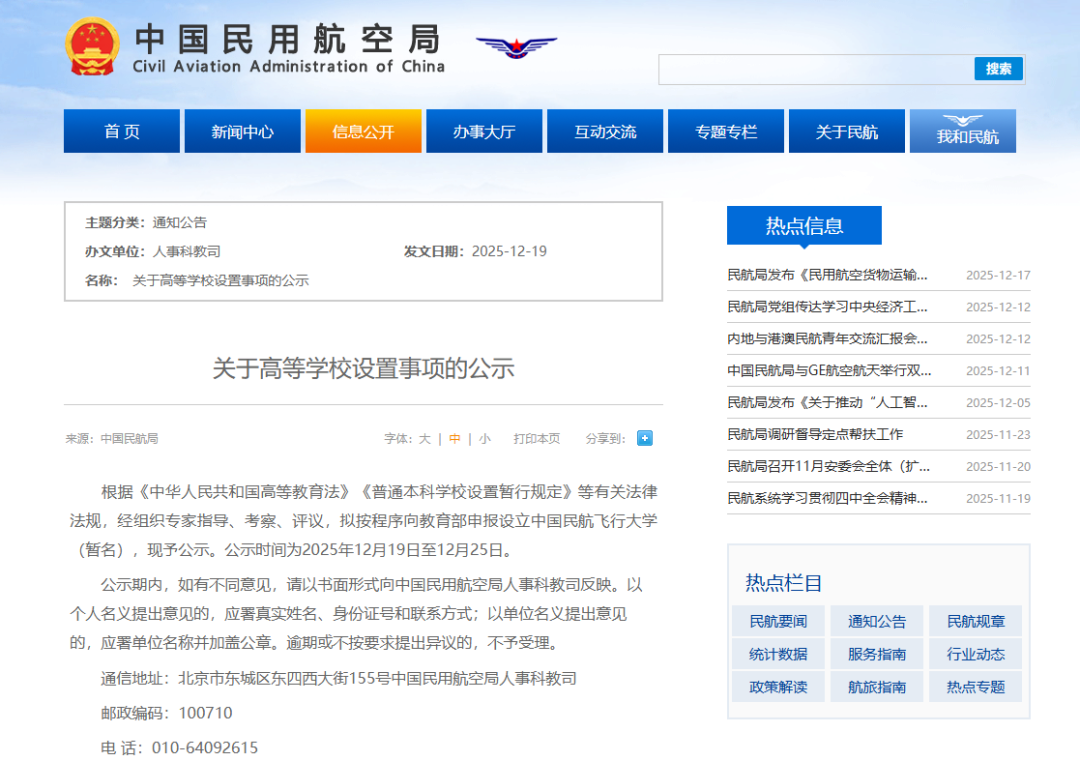Screen dimensions: 1080x761
Task: Open 民航局调研督导定点帮扶工作 news link
Action: pos(815,434)
